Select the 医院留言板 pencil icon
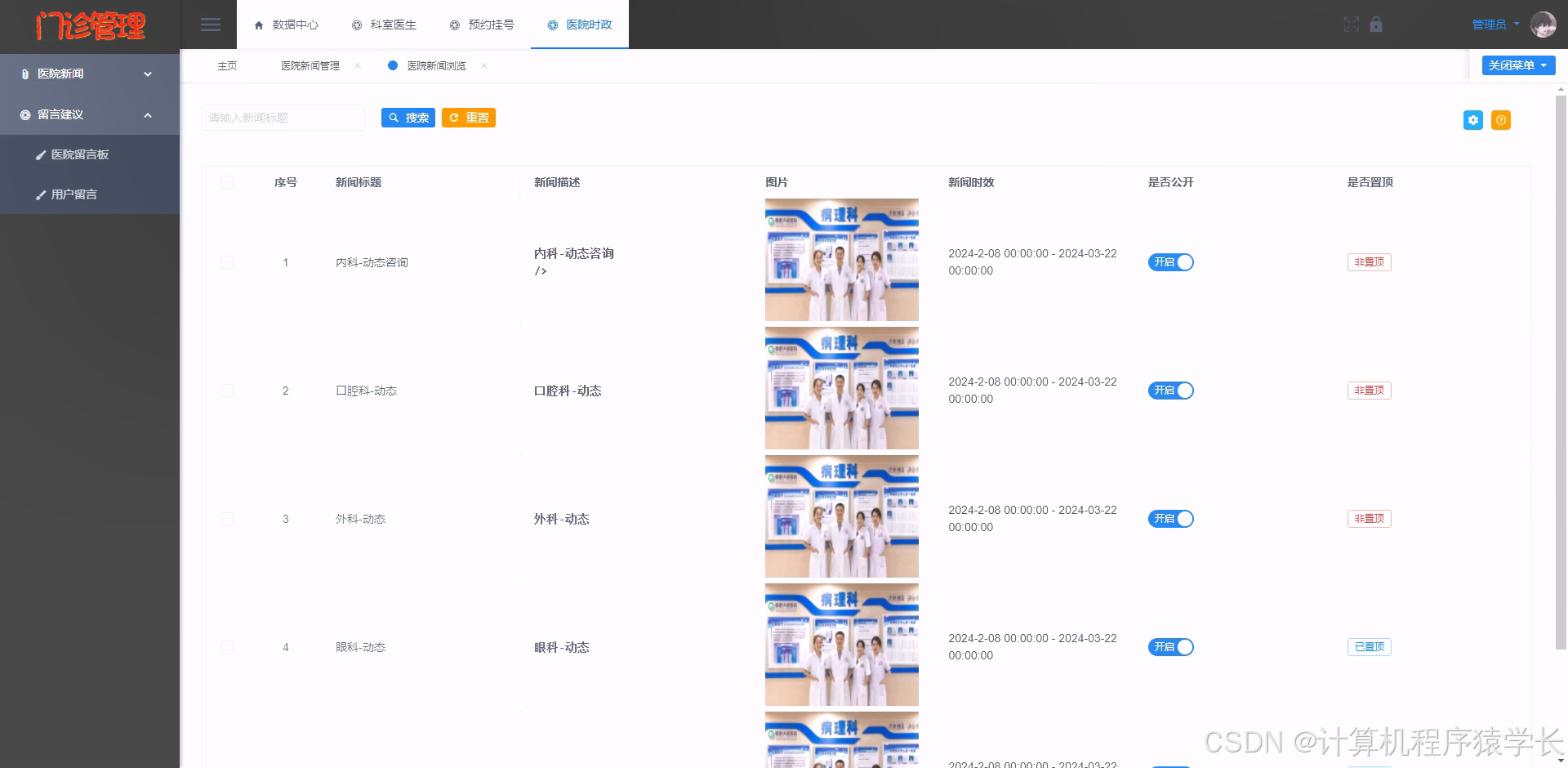This screenshot has height=768, width=1568. pos(42,154)
